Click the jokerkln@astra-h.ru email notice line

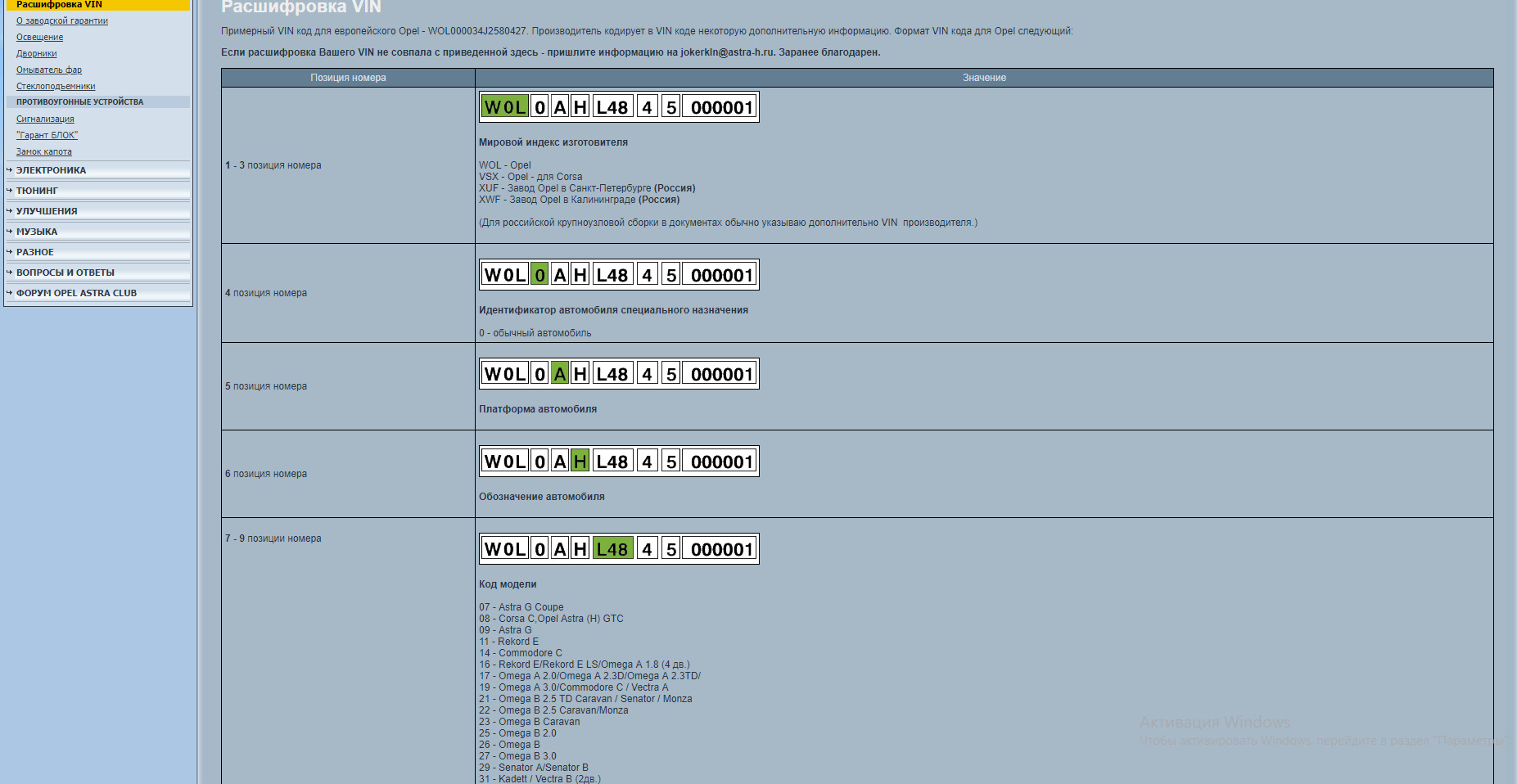551,52
